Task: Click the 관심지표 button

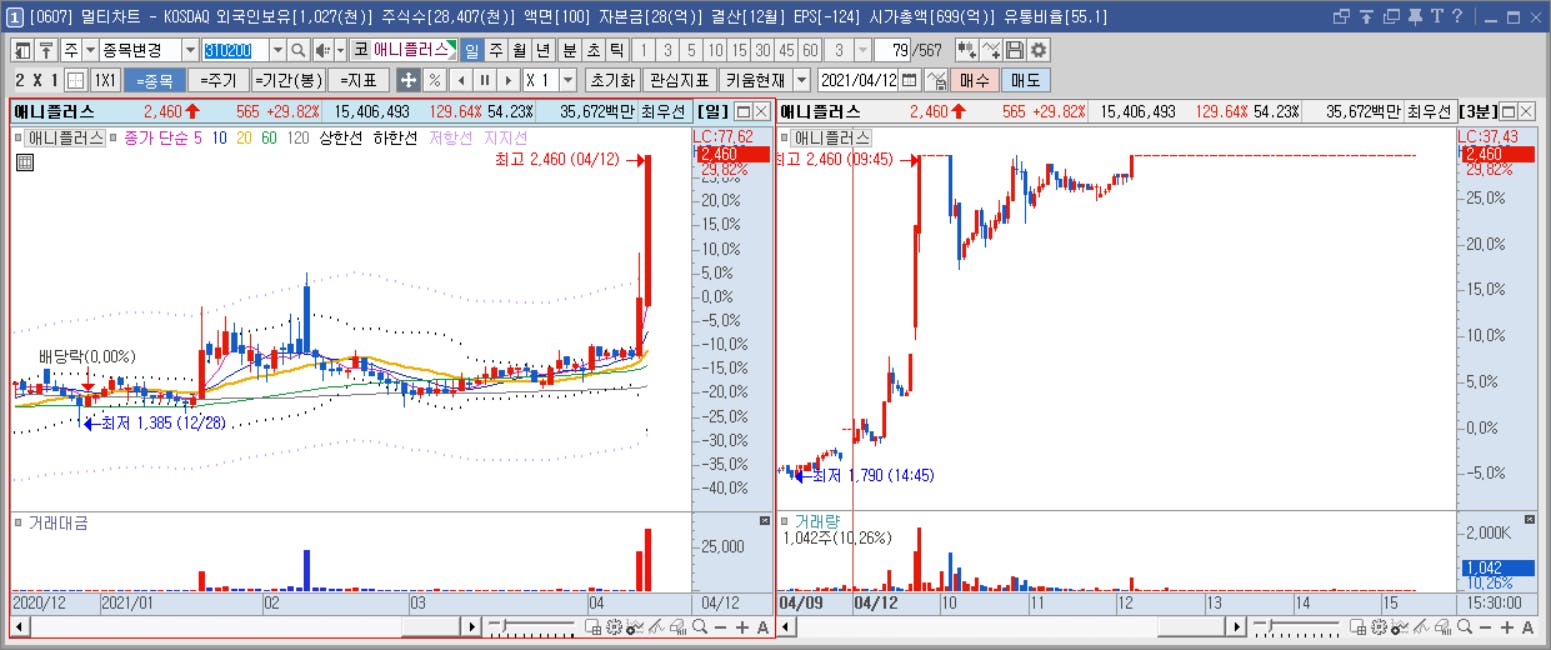Action: pos(680,80)
